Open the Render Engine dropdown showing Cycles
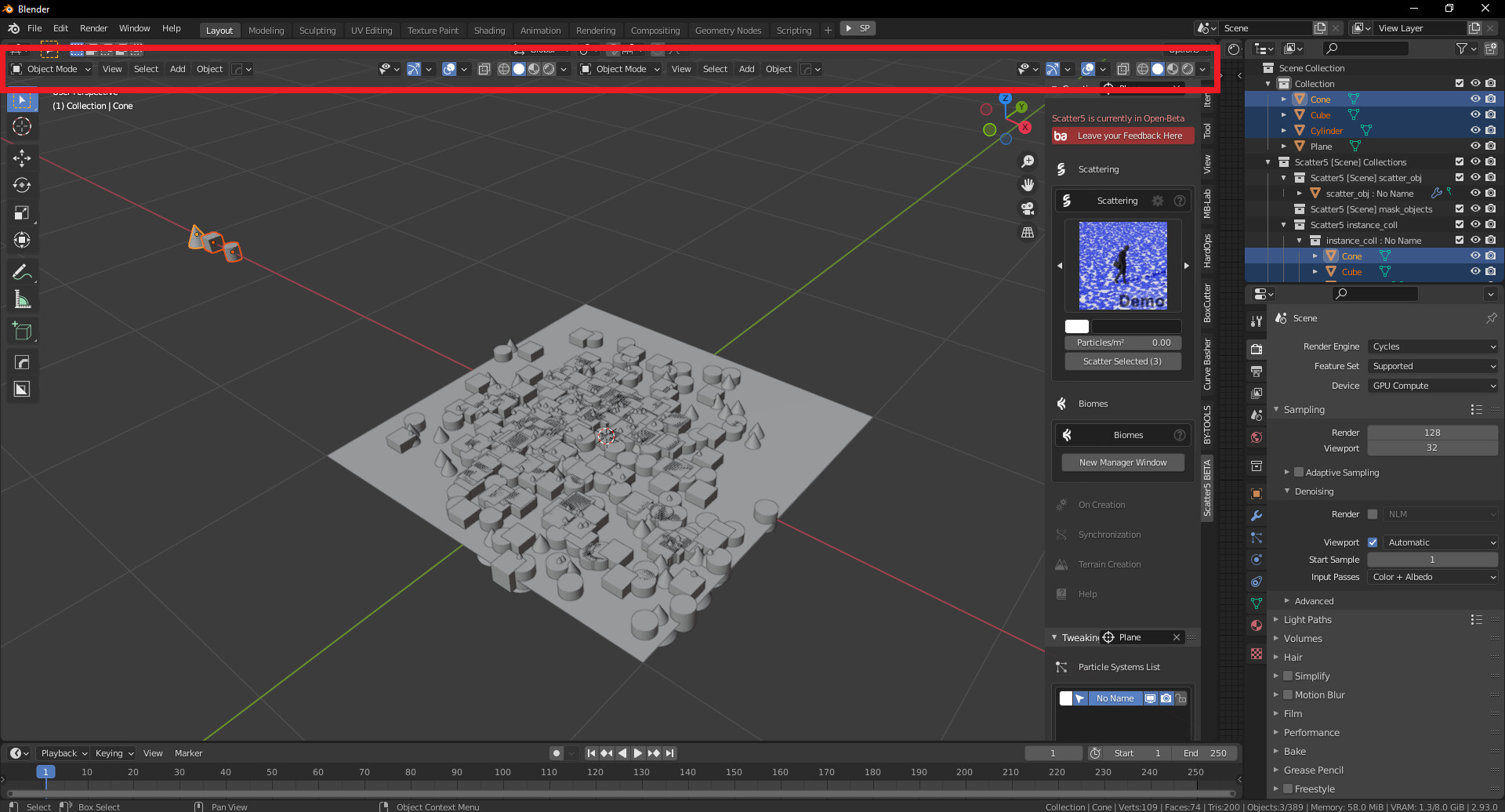 (x=1432, y=346)
